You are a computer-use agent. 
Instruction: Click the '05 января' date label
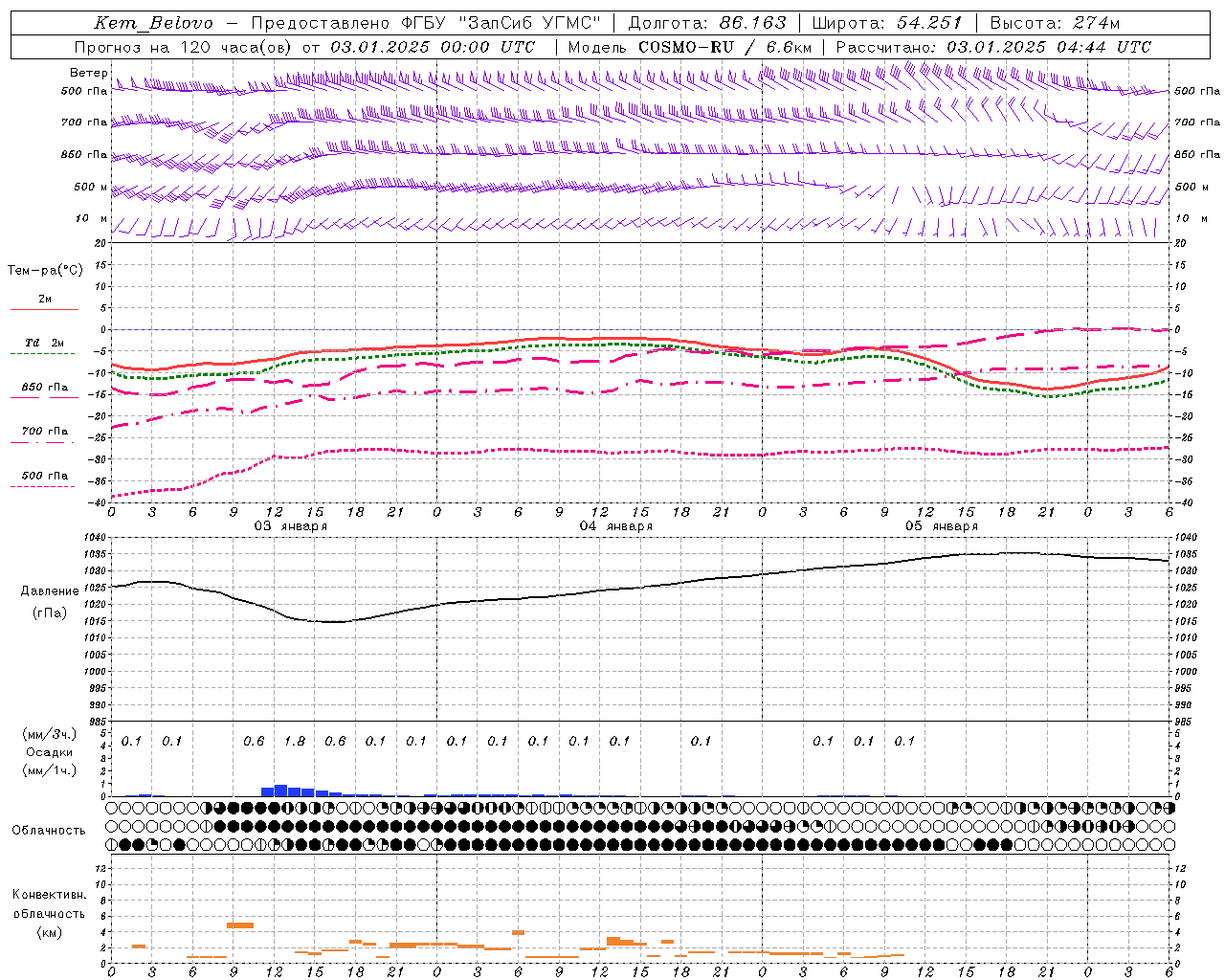(x=942, y=526)
